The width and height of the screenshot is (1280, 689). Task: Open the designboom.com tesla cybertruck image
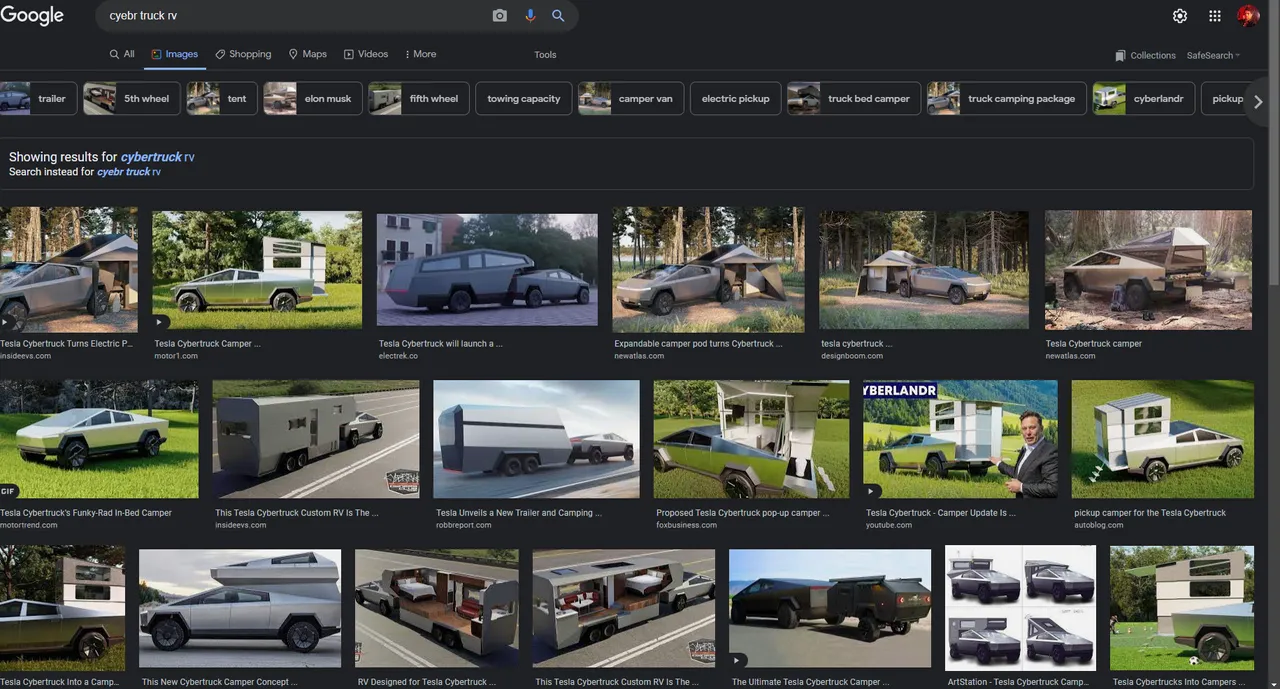924,270
